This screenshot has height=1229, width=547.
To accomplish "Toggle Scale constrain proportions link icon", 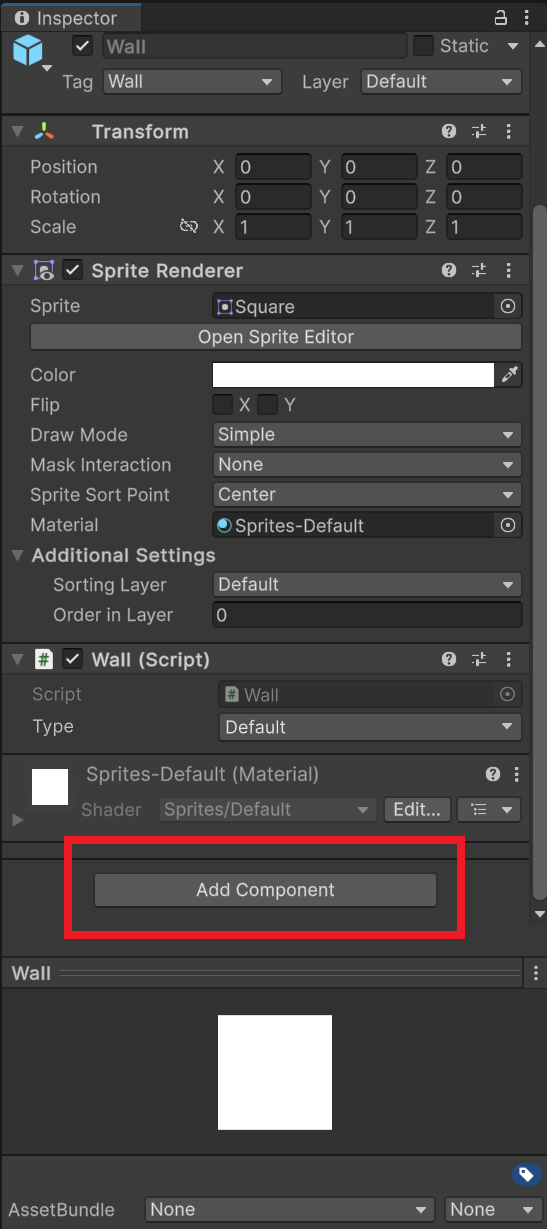I will pos(189,227).
